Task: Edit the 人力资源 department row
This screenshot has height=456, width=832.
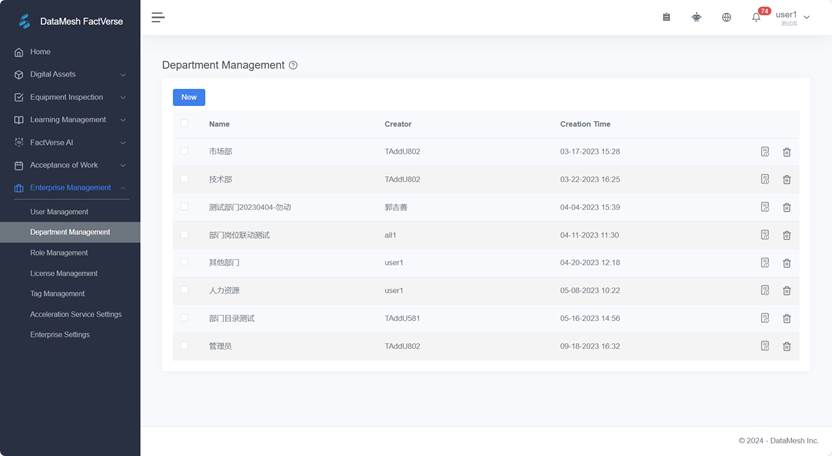Action: [765, 290]
